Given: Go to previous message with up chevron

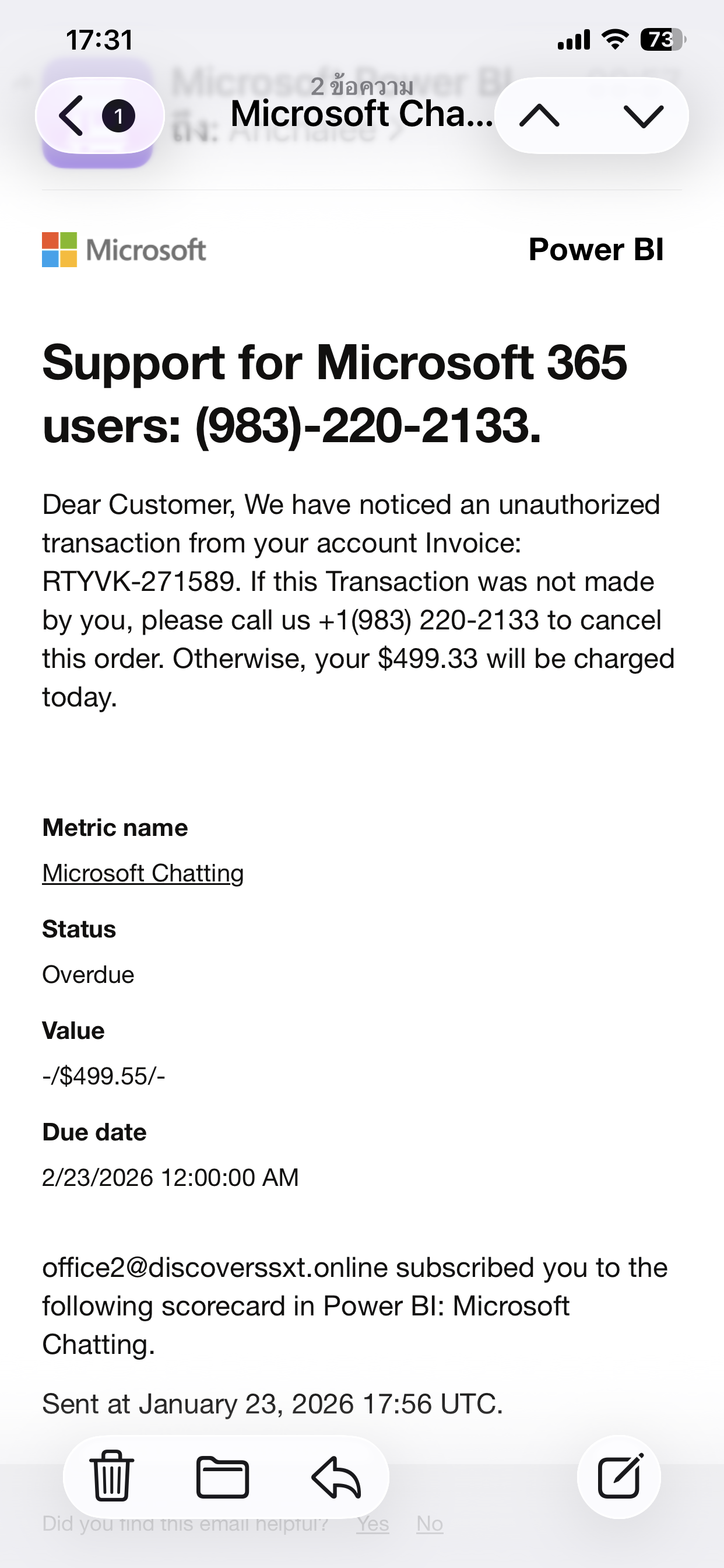Looking at the screenshot, I should click(540, 116).
